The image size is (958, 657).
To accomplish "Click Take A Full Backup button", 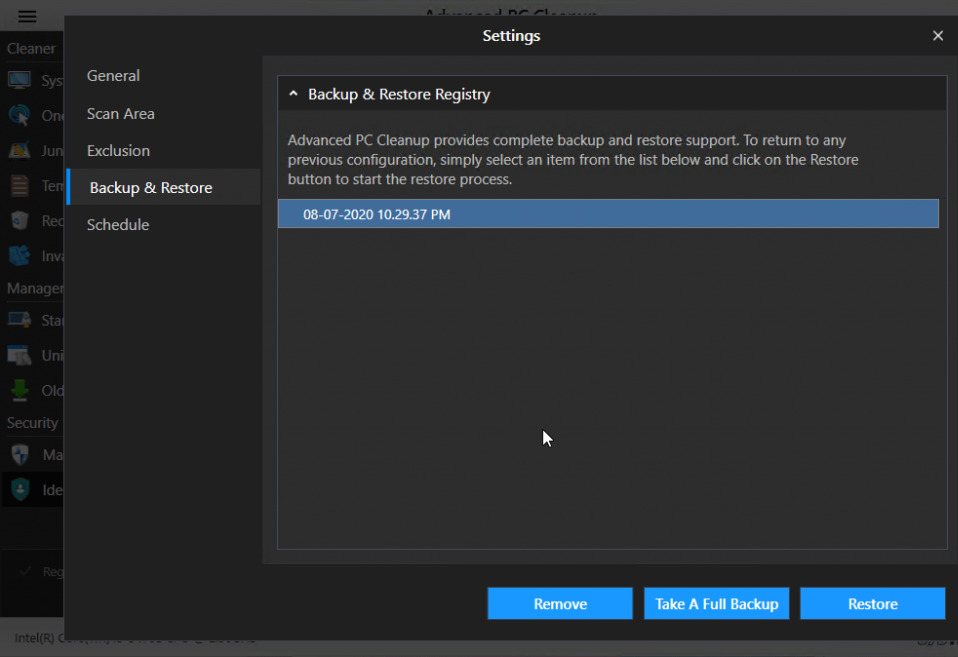I will point(716,603).
